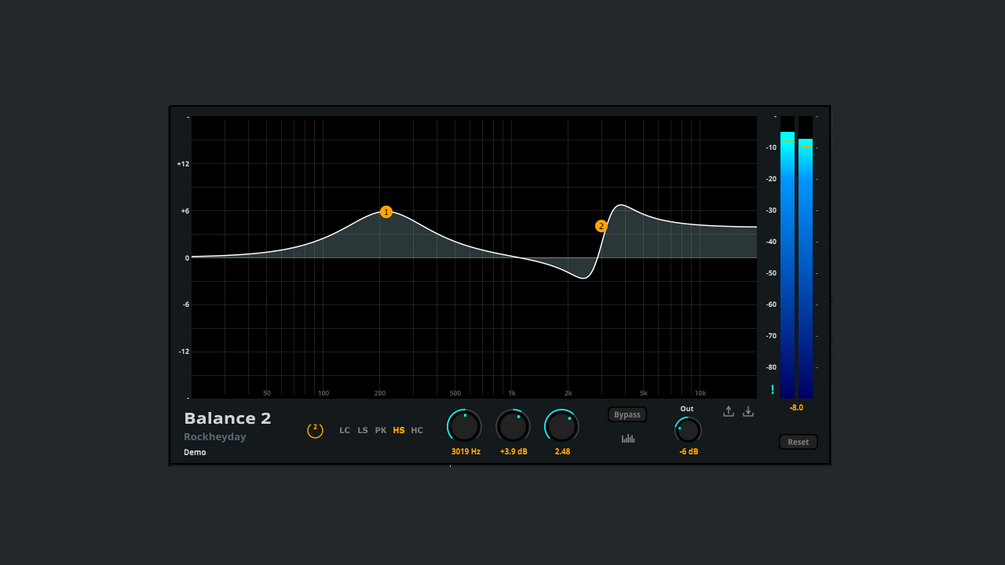Click the band number 2 selector ring

[315, 430]
